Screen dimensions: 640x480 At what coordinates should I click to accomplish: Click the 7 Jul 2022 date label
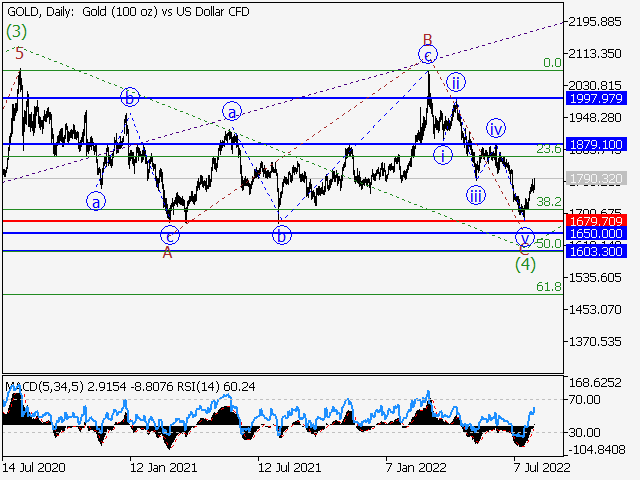(542, 467)
